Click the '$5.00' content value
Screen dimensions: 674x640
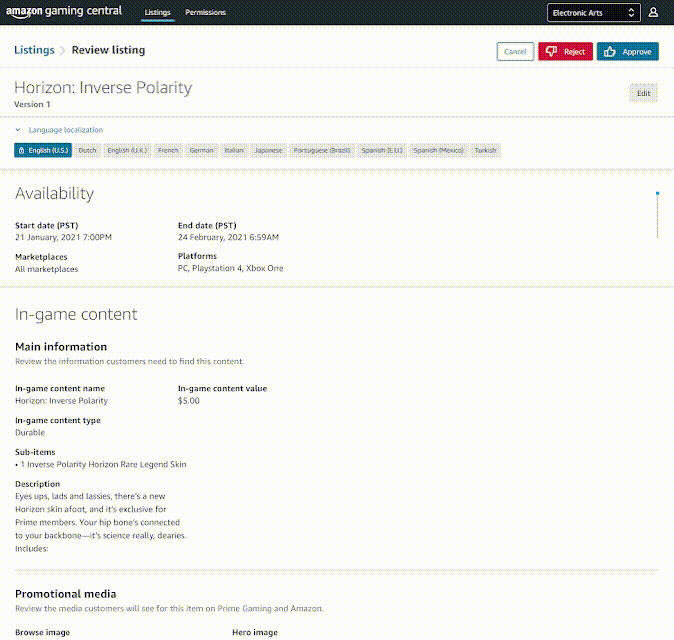point(189,401)
